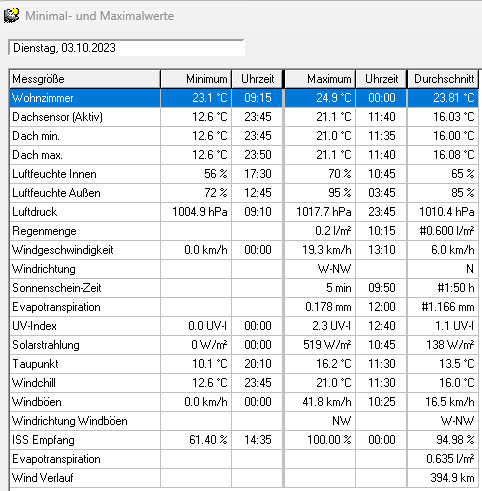
Task: Click the Maximum column header
Action: pos(320,79)
